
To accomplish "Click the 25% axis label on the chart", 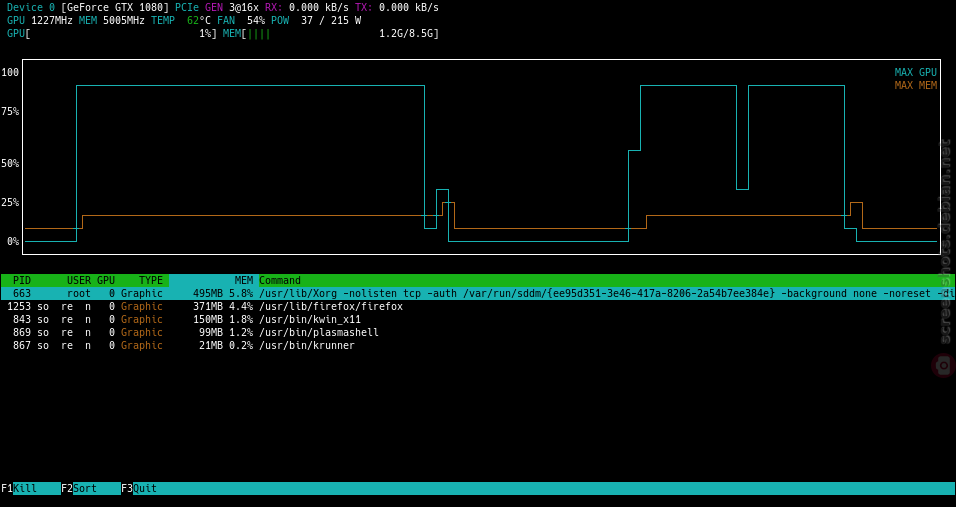I will (10, 202).
